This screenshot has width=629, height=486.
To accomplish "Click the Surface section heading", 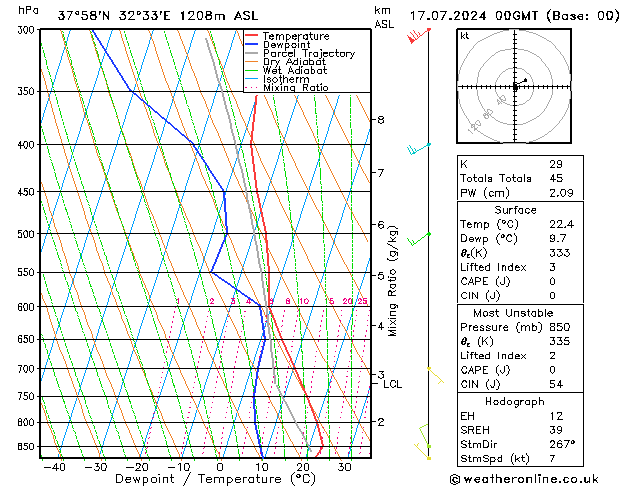I will pyautogui.click(x=515, y=210).
